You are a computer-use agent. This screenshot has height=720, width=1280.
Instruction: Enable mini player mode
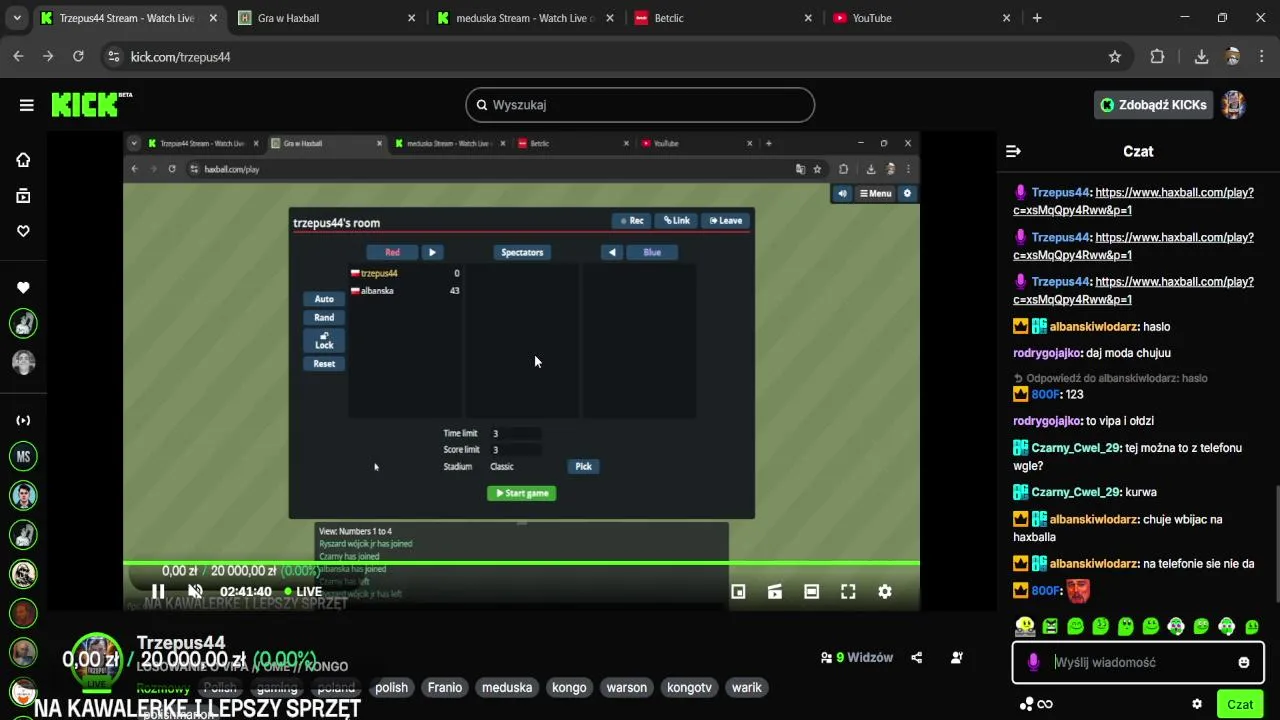[x=738, y=592]
